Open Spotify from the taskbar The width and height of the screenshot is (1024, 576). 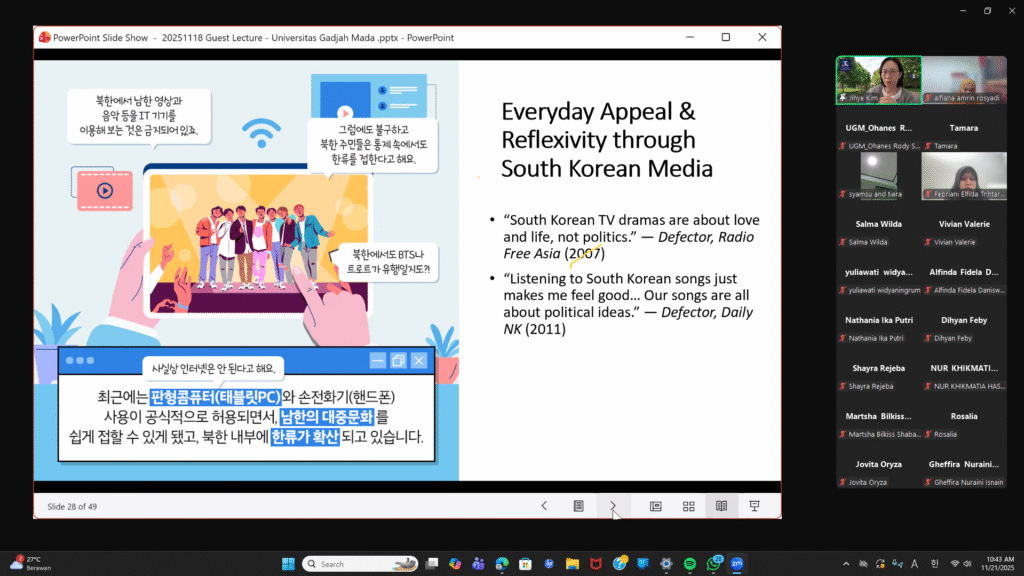[689, 564]
